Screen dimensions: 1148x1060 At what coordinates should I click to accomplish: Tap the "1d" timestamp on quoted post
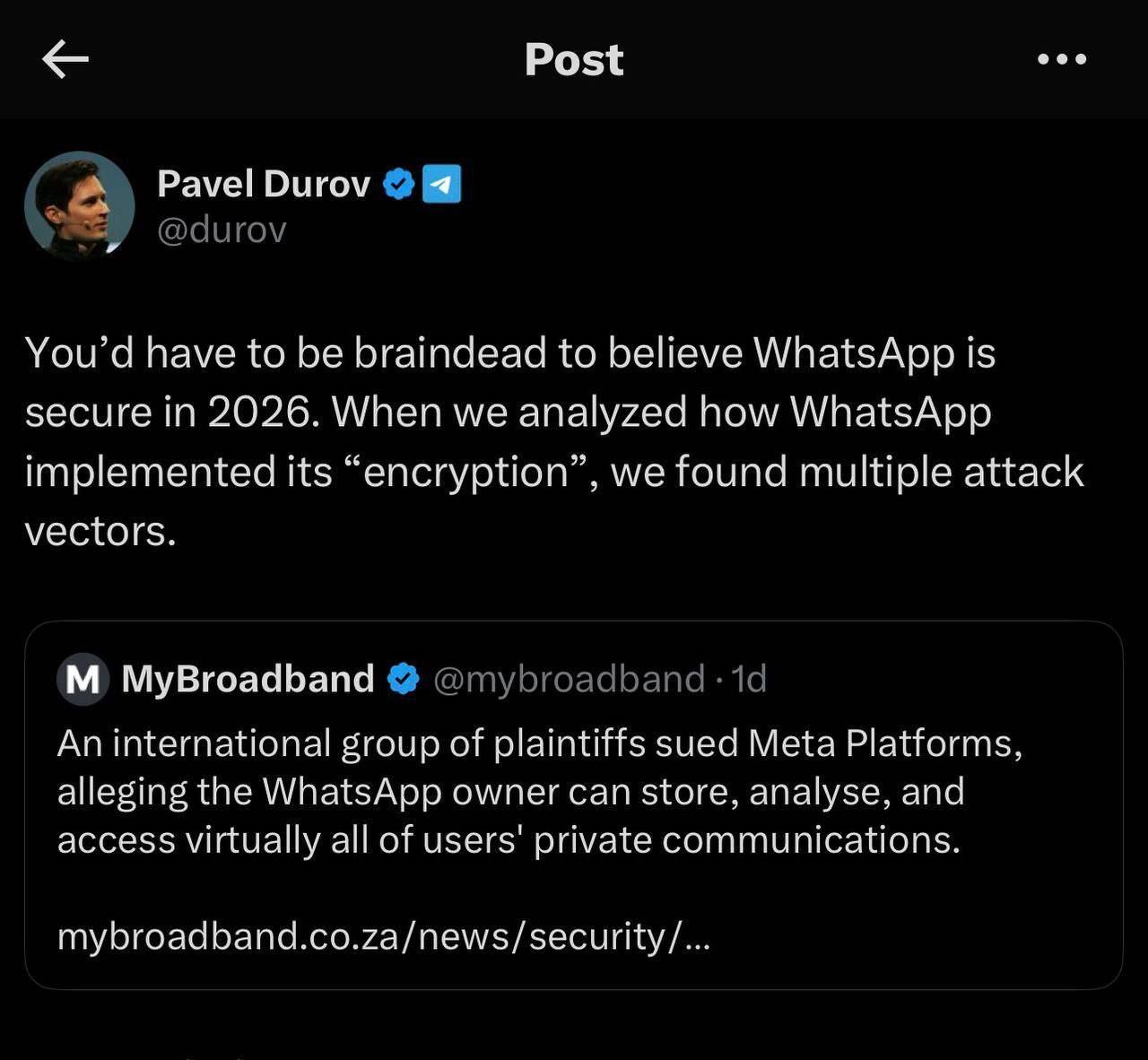(750, 679)
